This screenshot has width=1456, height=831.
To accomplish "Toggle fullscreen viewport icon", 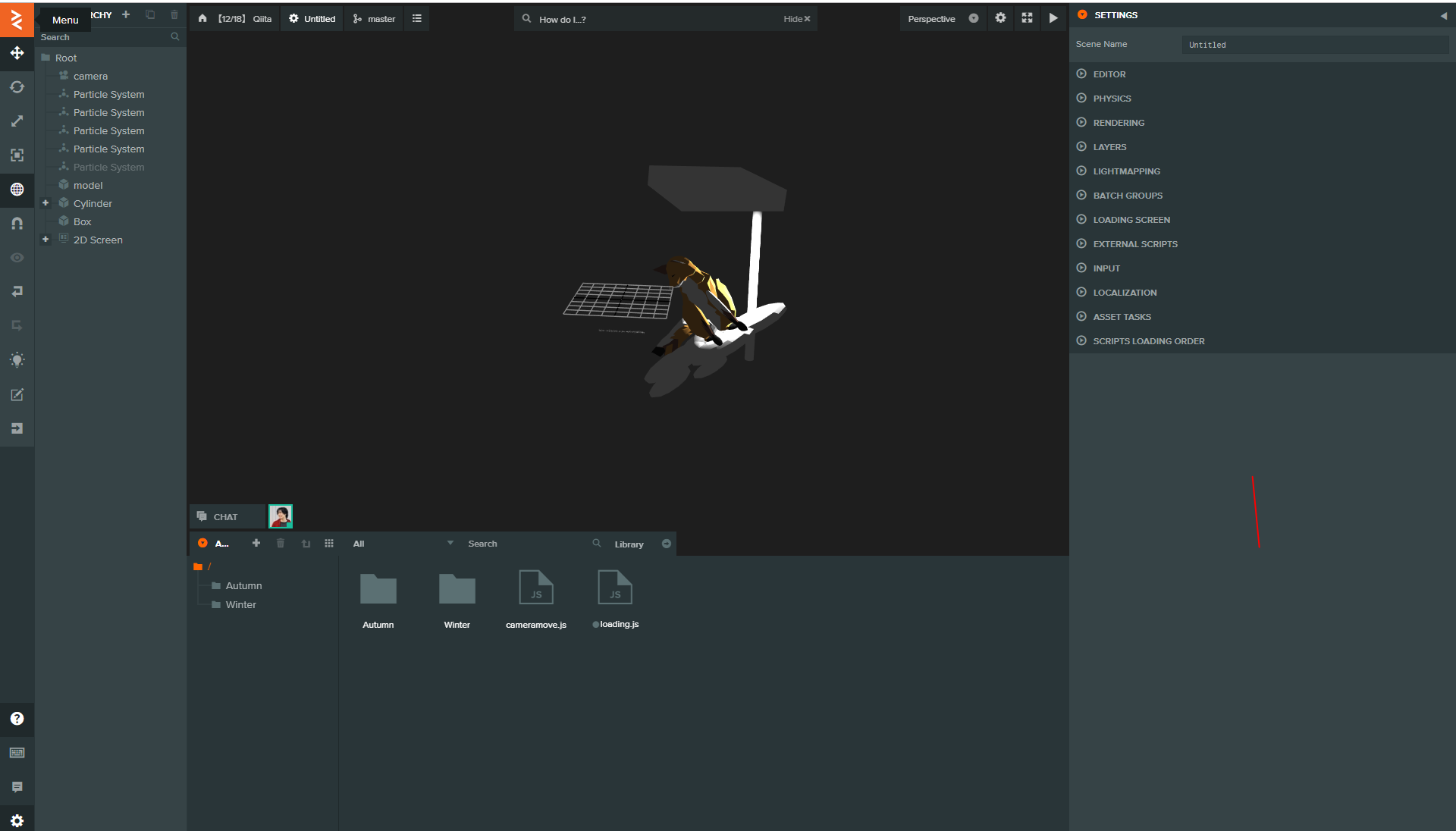I will (1027, 18).
